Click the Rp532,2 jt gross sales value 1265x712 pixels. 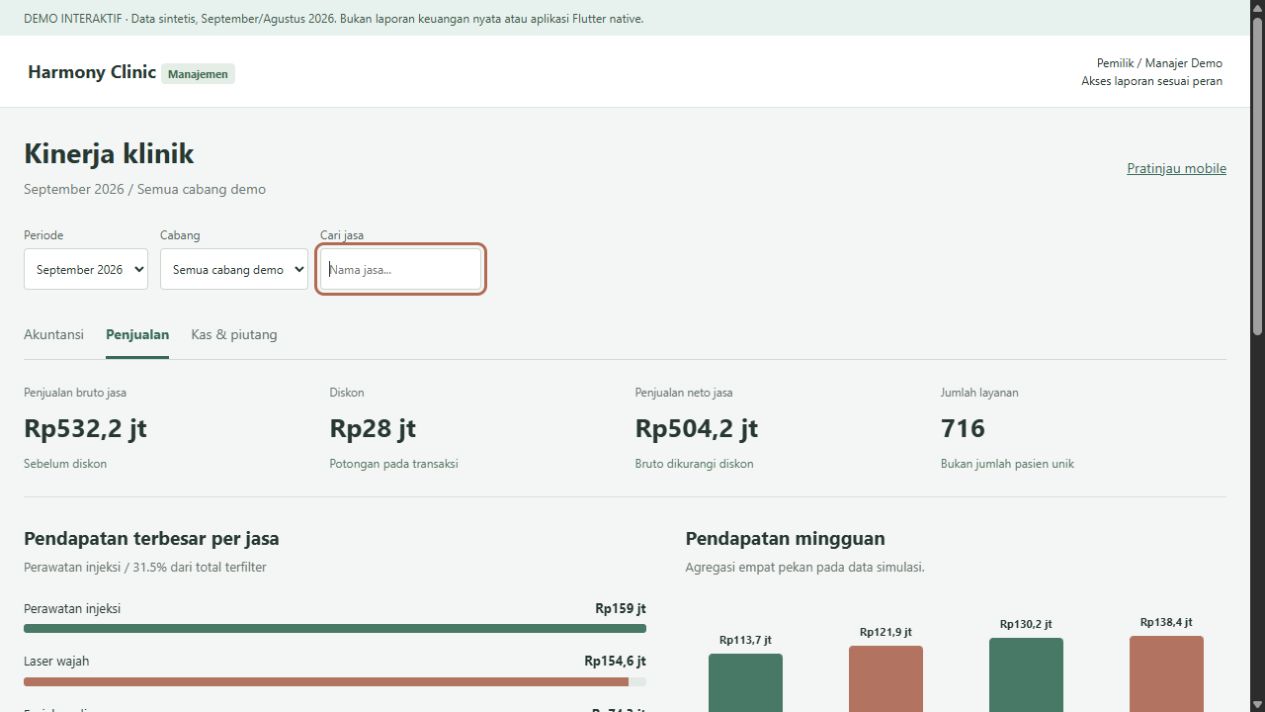pos(85,428)
